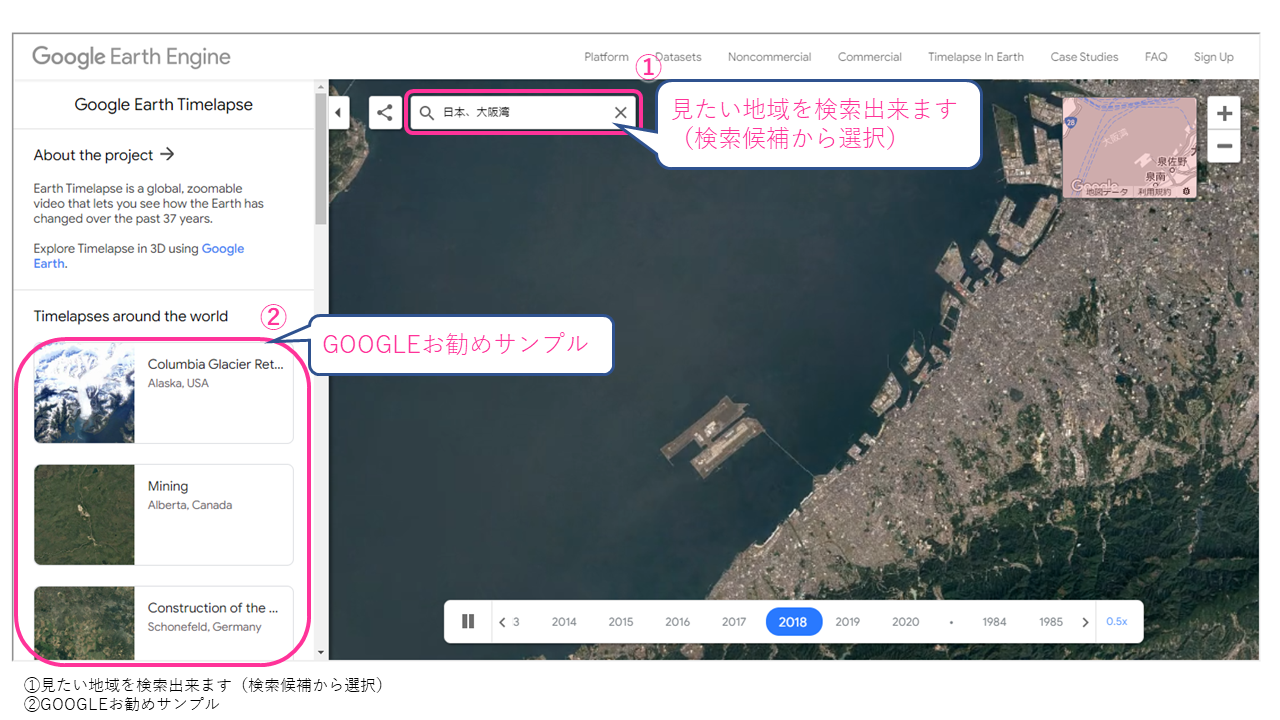Image resolution: width=1280 pixels, height=720 pixels.
Task: Advance timeline with right chevron
Action: 1085,622
